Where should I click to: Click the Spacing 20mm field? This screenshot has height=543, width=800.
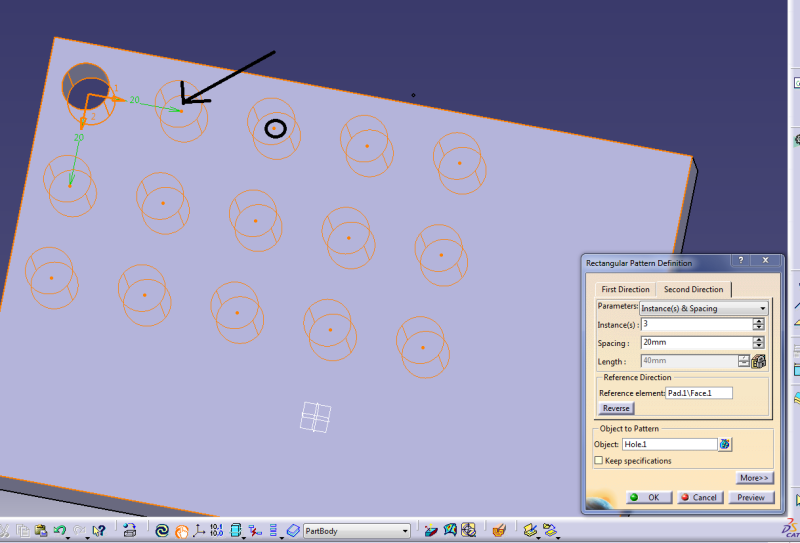click(696, 342)
